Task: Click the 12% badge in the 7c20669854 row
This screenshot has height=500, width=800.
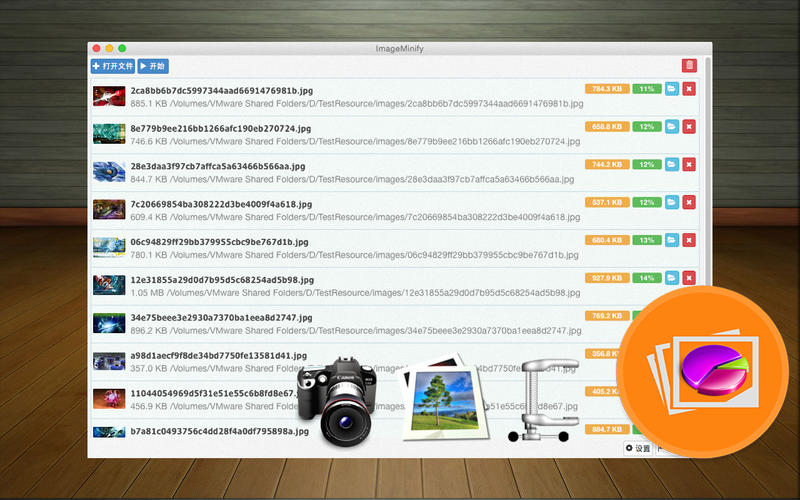Action: pos(647,202)
